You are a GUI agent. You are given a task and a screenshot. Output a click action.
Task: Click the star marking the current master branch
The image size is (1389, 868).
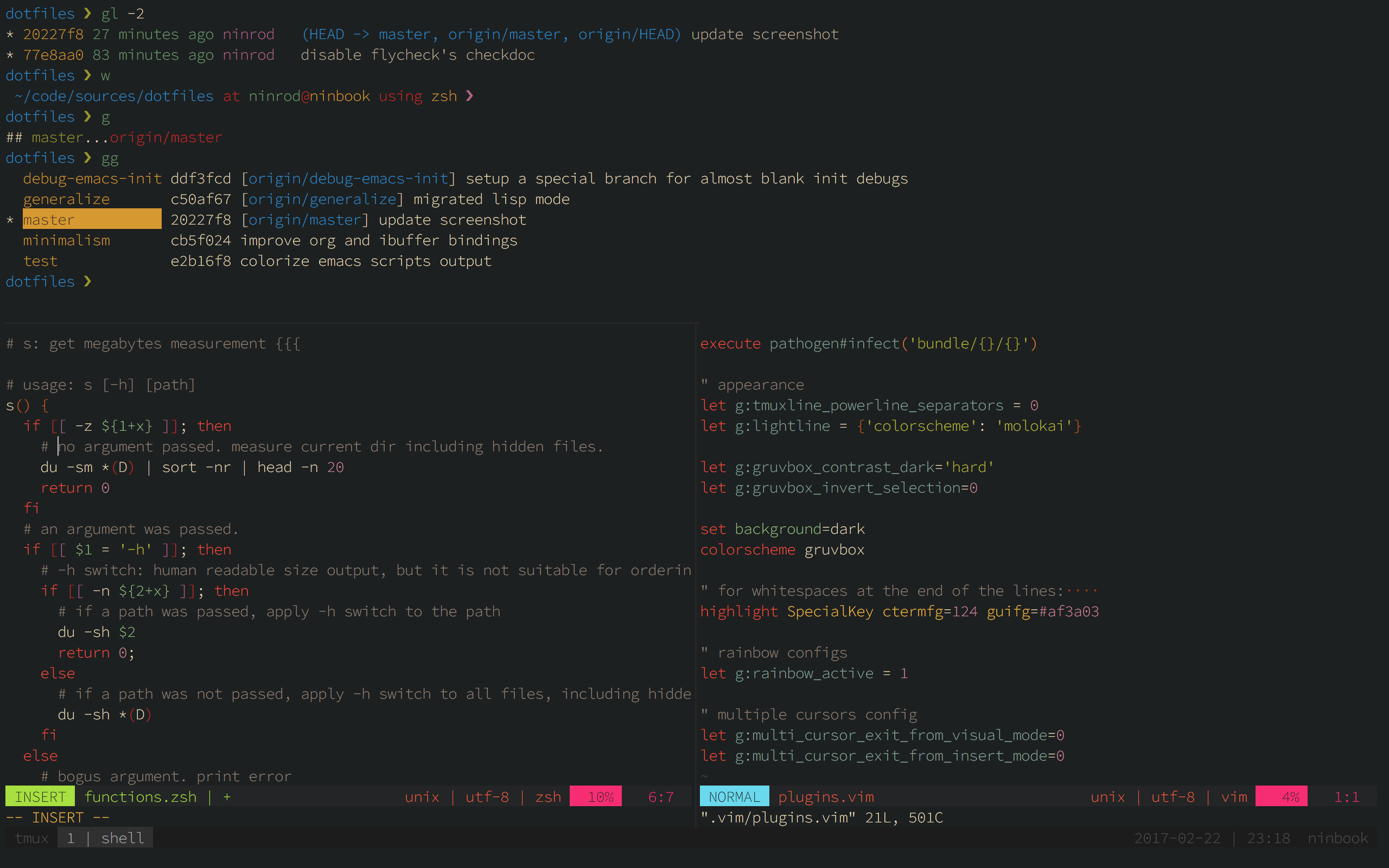click(10, 220)
